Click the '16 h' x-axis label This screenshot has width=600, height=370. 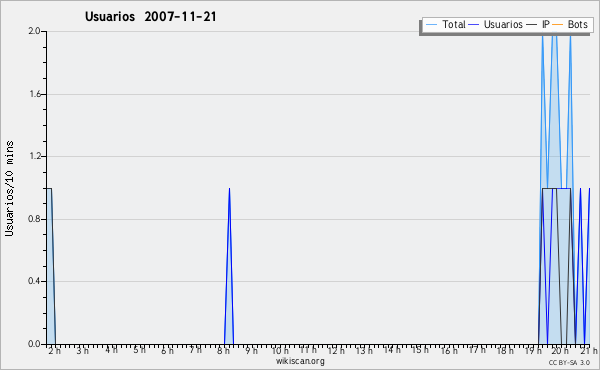point(449,350)
